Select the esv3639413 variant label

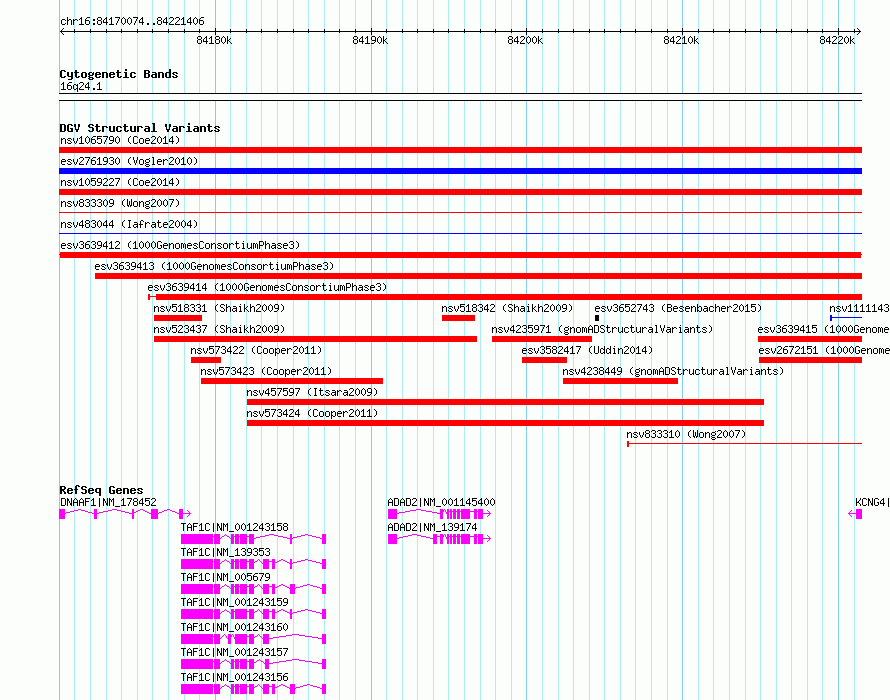point(214,266)
